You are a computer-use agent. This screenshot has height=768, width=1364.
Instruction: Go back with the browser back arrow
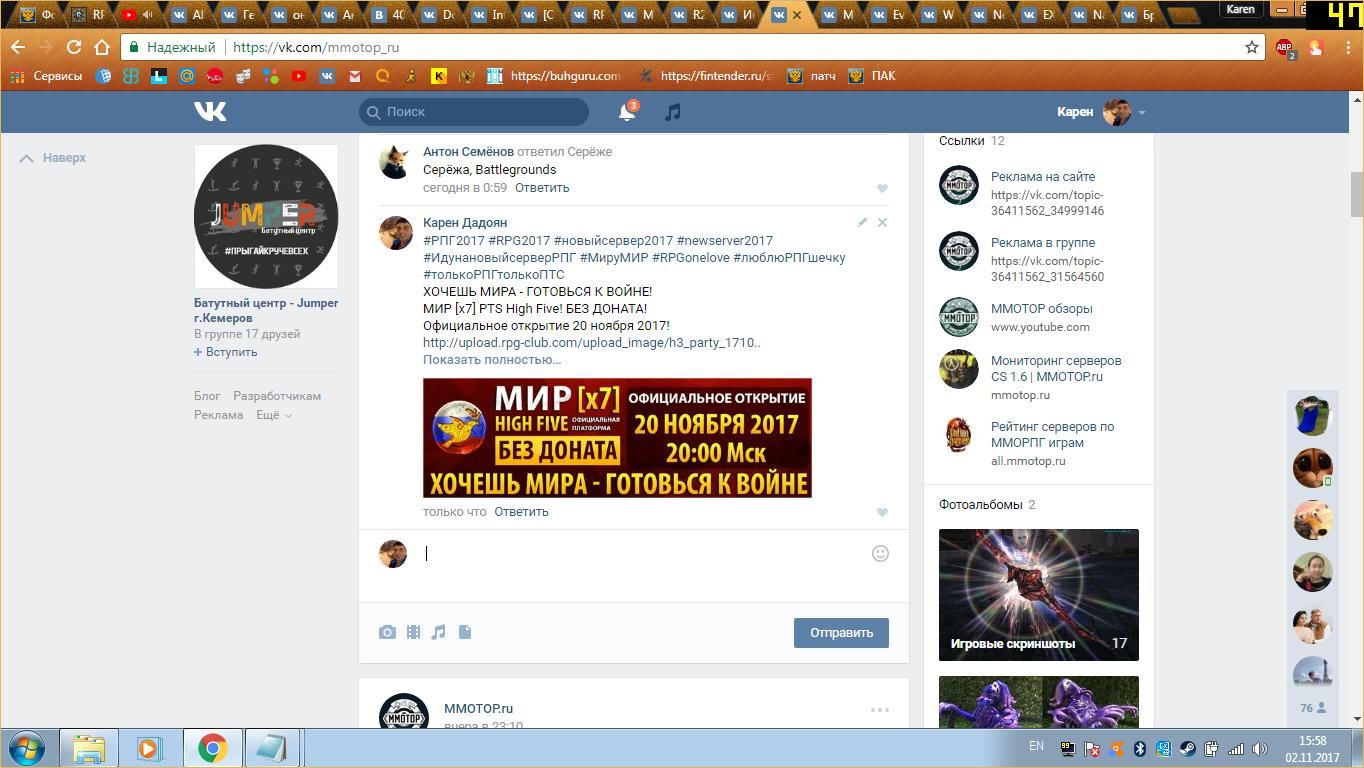coord(17,47)
